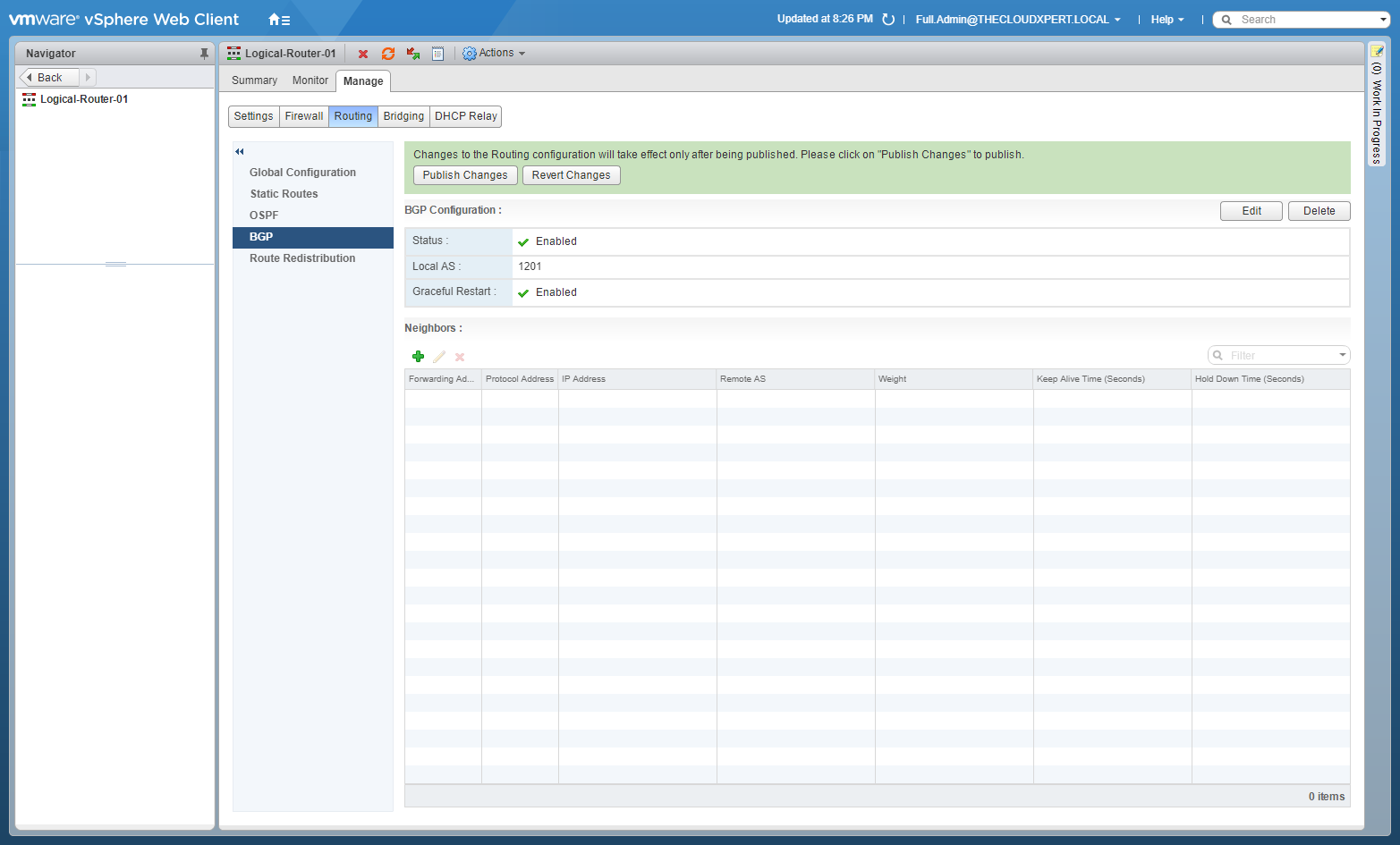
Task: Click the red-green arrows toolbar icon
Action: coord(413,55)
